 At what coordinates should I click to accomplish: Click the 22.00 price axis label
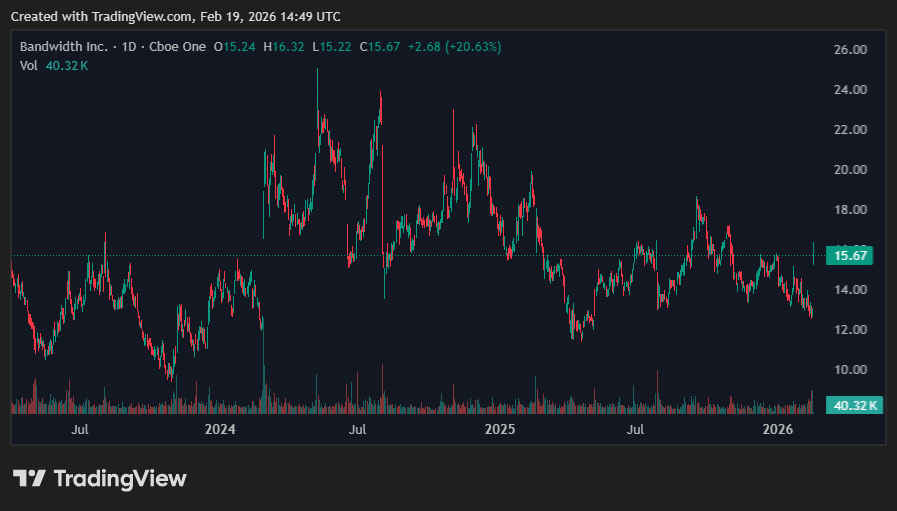[x=851, y=130]
